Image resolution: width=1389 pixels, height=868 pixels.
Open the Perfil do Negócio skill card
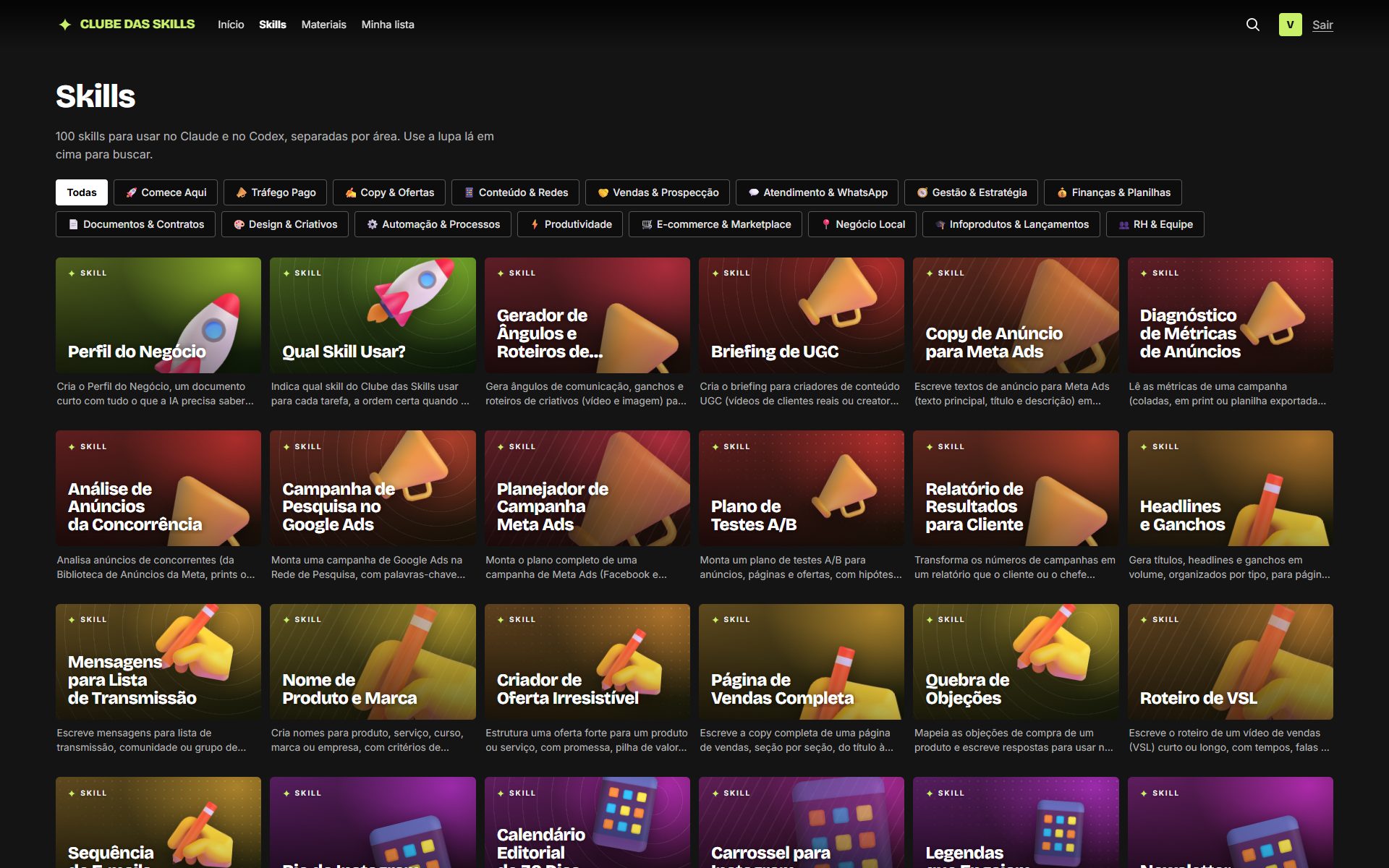coord(158,315)
